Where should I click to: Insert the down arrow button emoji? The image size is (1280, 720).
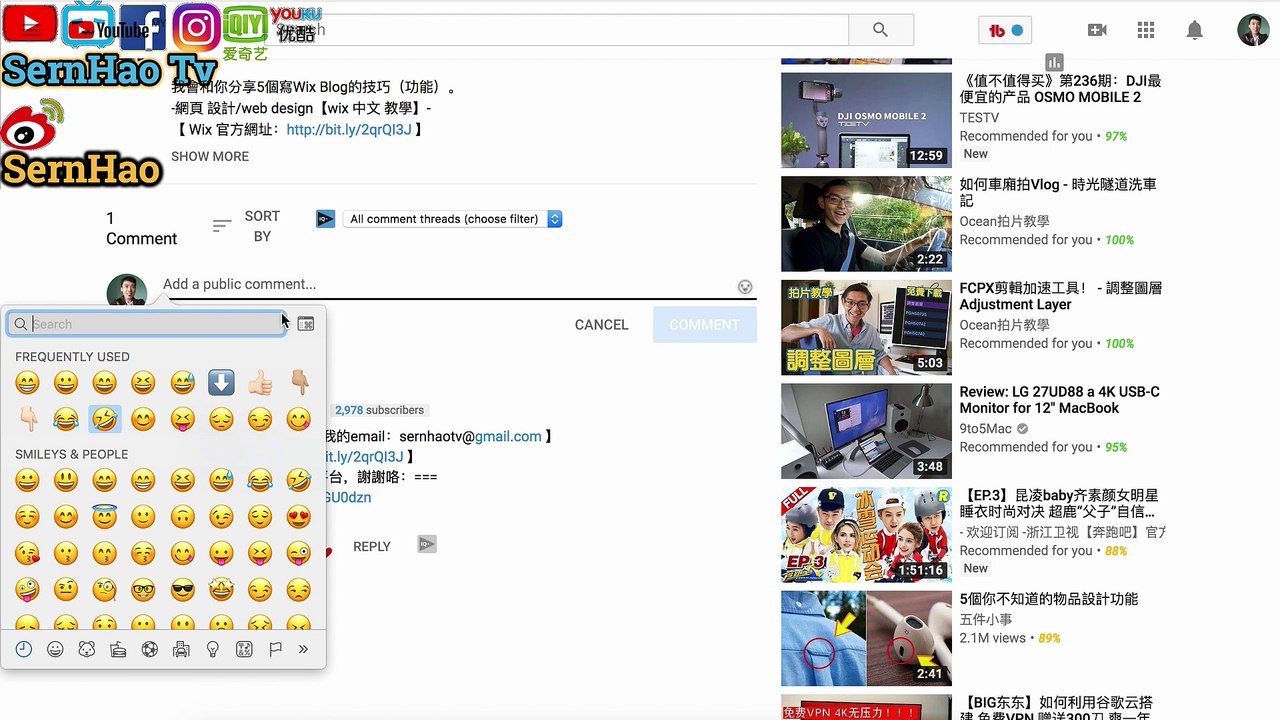click(x=221, y=382)
